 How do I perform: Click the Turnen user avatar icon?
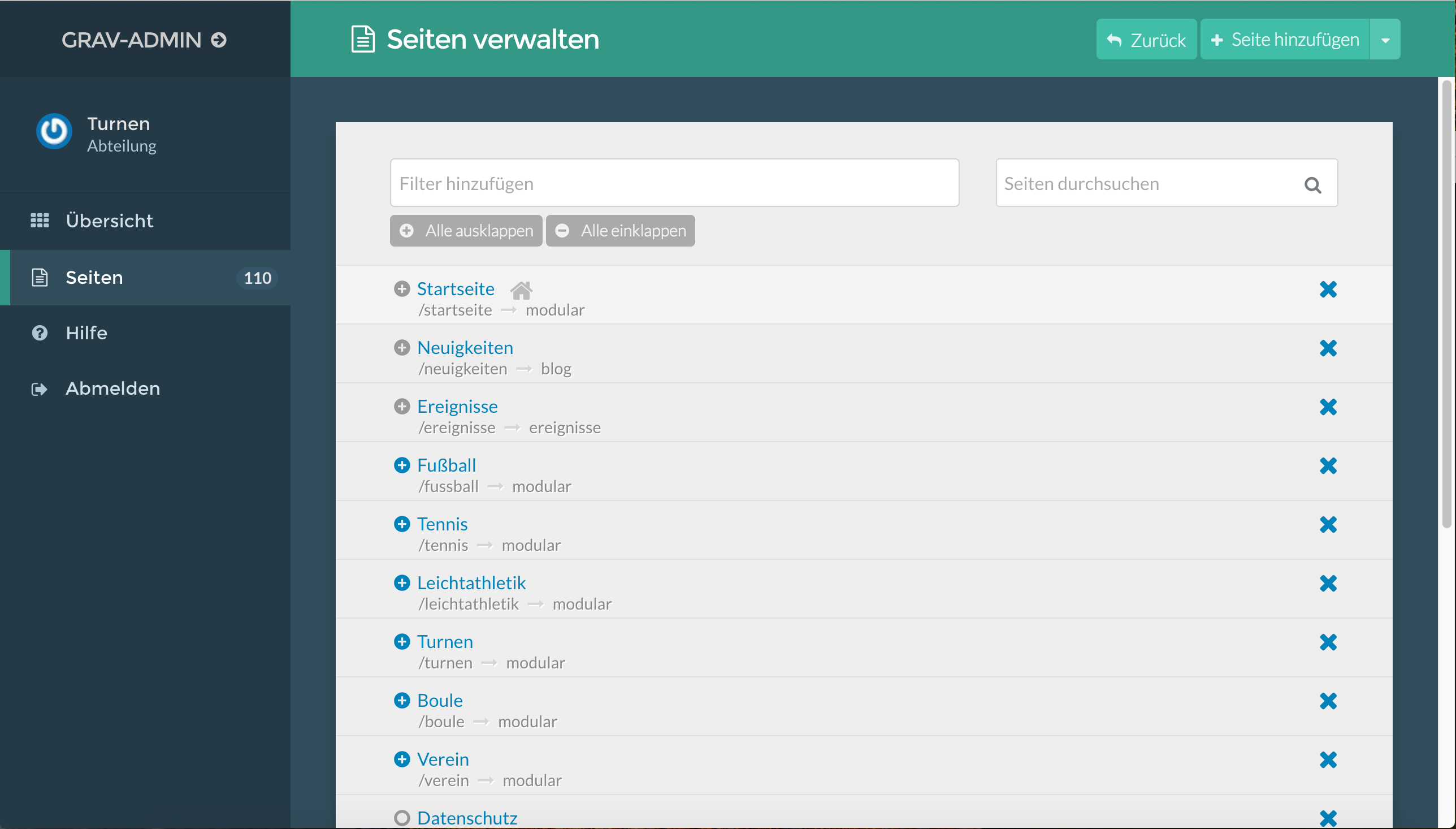pos(54,132)
